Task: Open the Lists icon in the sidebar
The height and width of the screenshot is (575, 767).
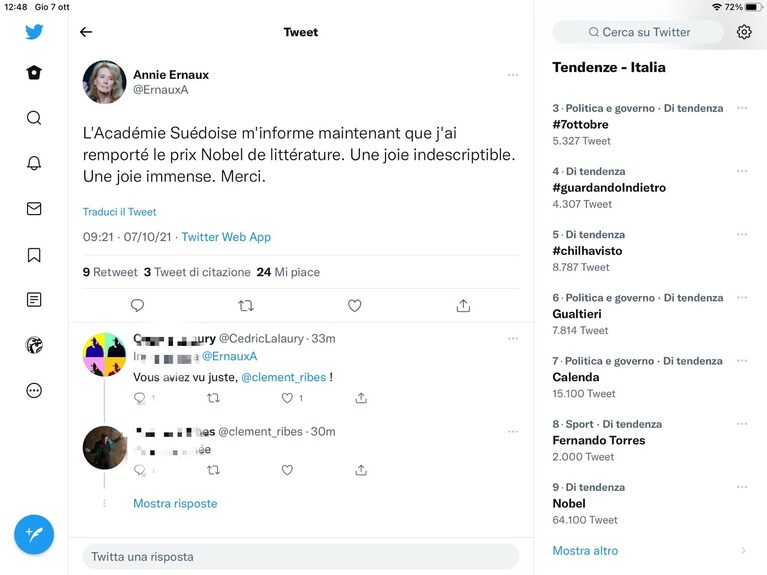Action: tap(34, 299)
